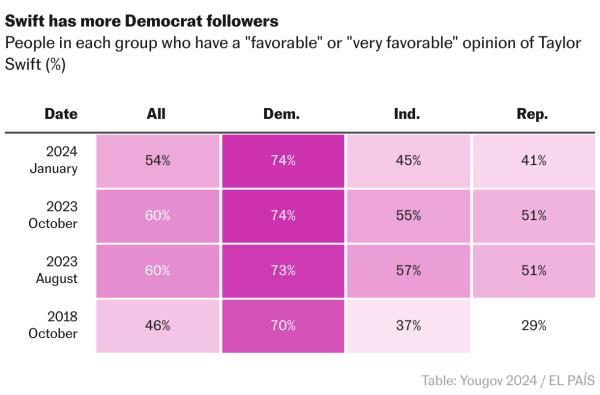The height and width of the screenshot is (395, 600).
Task: Click the Rep. column header
Action: (532, 114)
